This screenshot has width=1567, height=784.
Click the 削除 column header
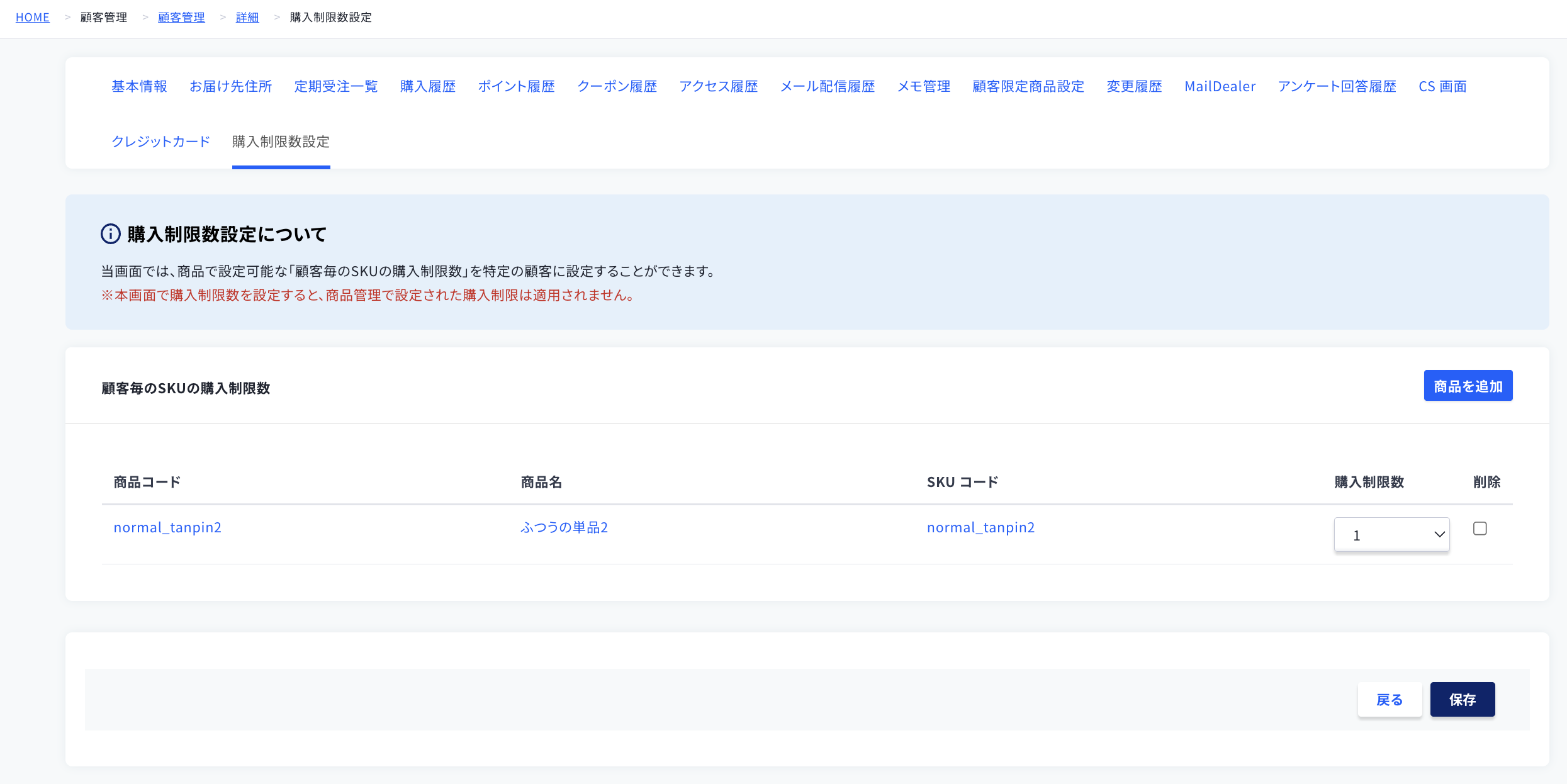coord(1487,482)
